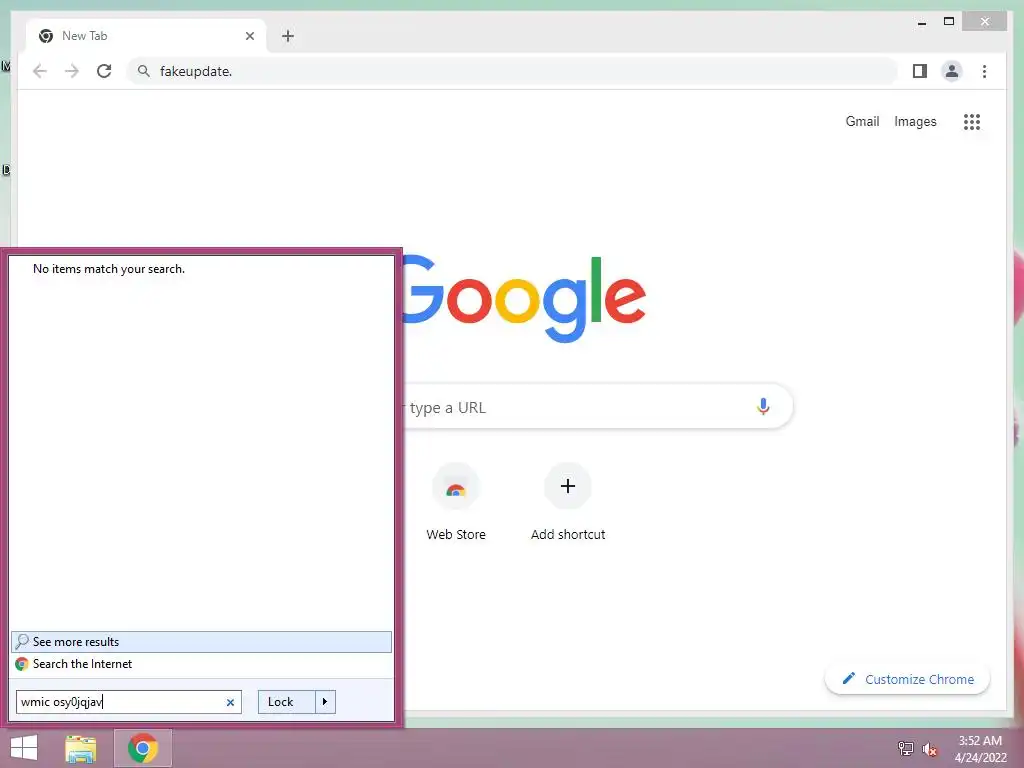Expand the arrow beside the Lock button
Viewport: 1024px width, 768px height.
pos(325,702)
